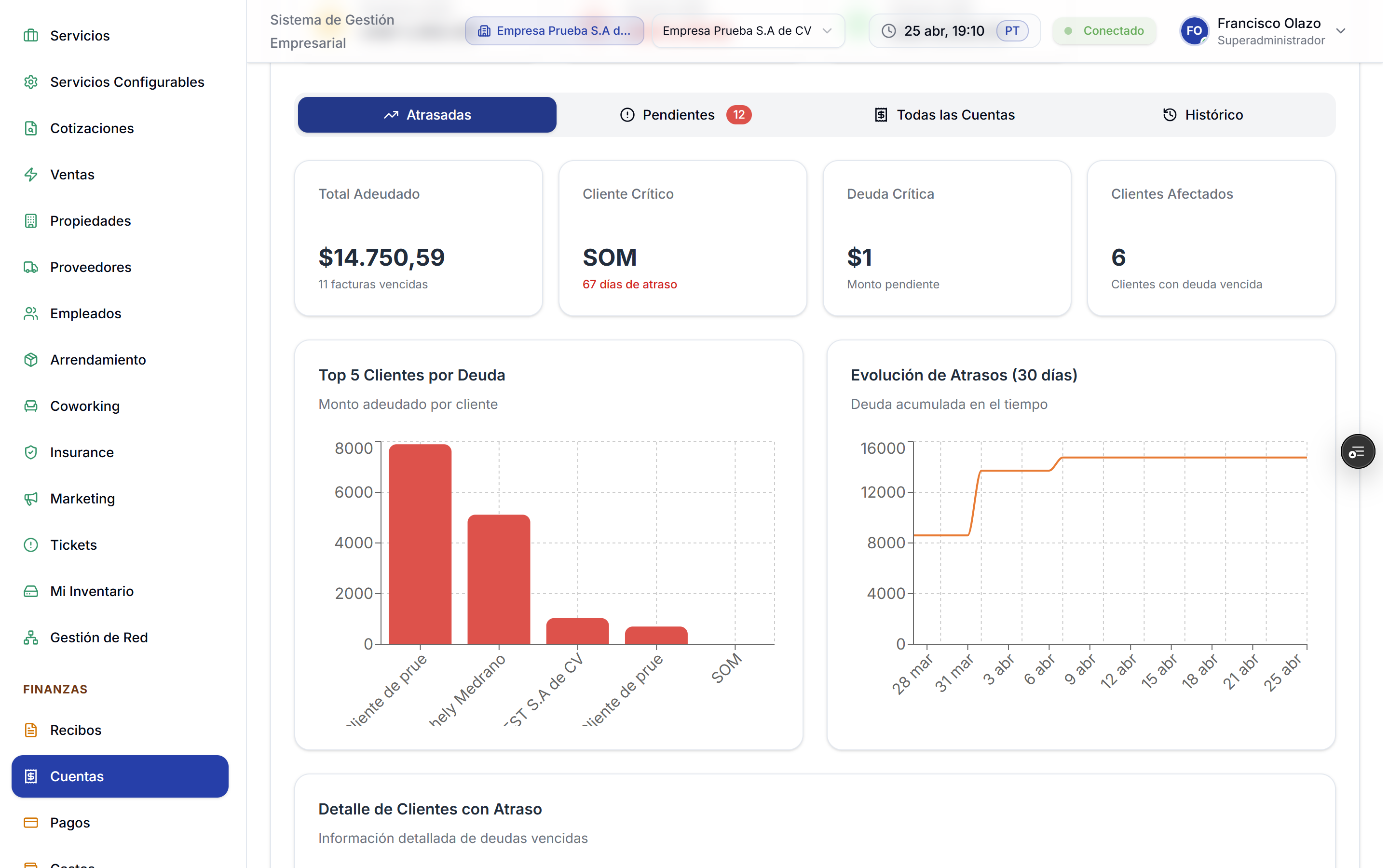Open Coworking from the sidebar
The image size is (1389, 868).
[x=85, y=406]
